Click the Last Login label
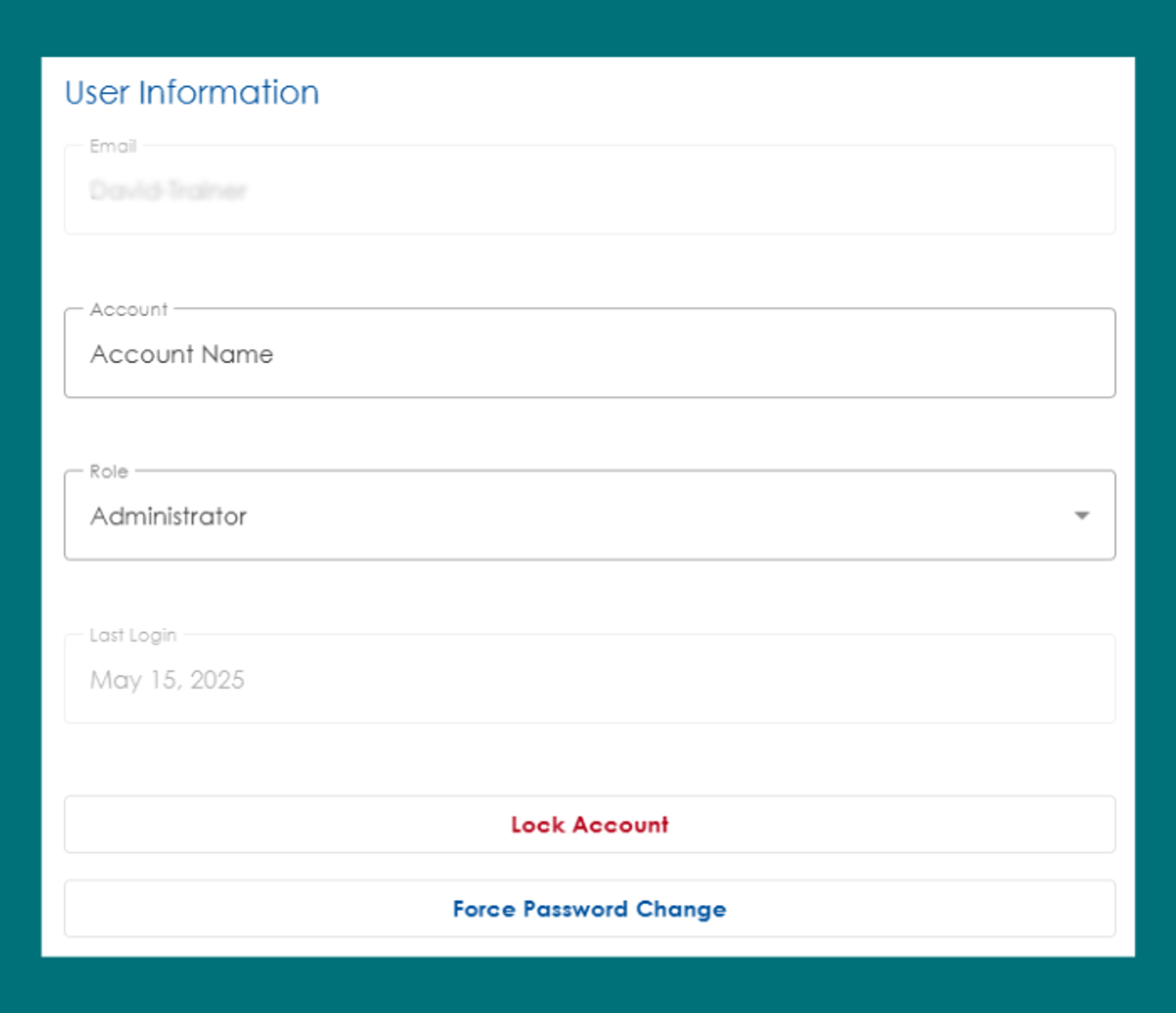The image size is (1176, 1013). point(134,634)
